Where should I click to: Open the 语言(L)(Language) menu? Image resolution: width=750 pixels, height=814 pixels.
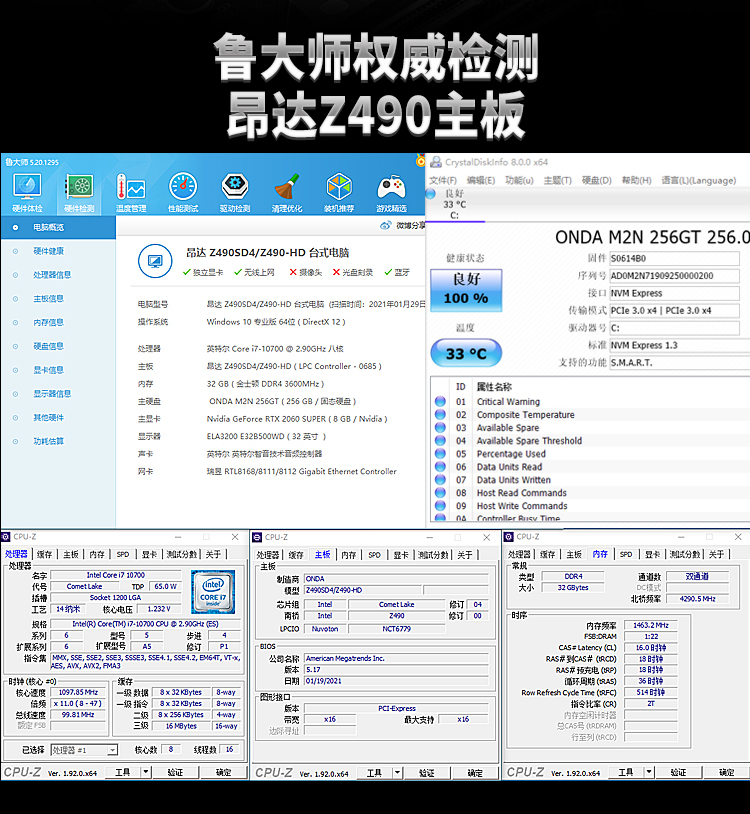[699, 180]
